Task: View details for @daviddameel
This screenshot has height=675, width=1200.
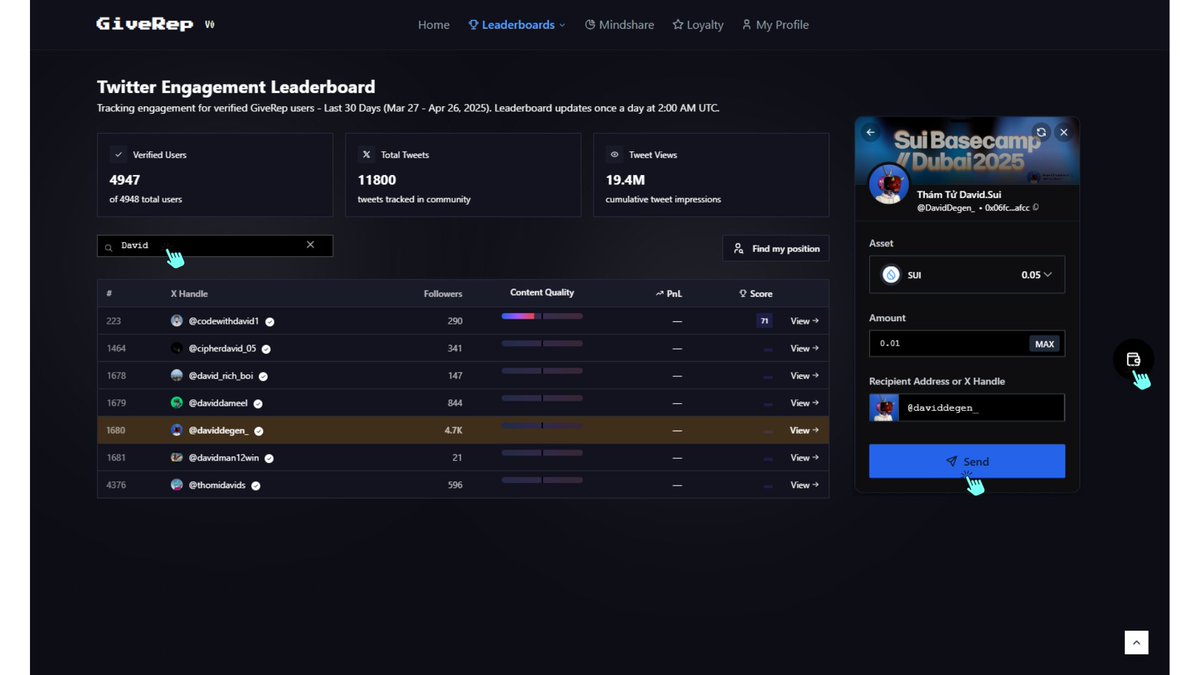Action: click(x=804, y=403)
